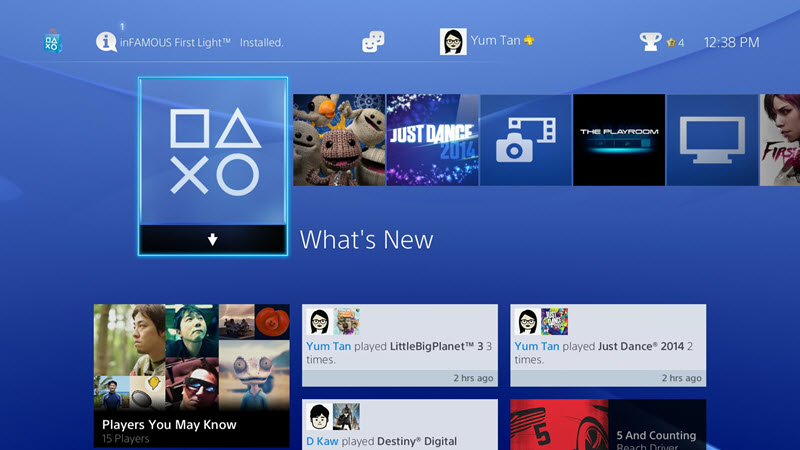The width and height of the screenshot is (800, 450).
Task: Open the 5 And Counting Beach Driver card
Action: 607,424
